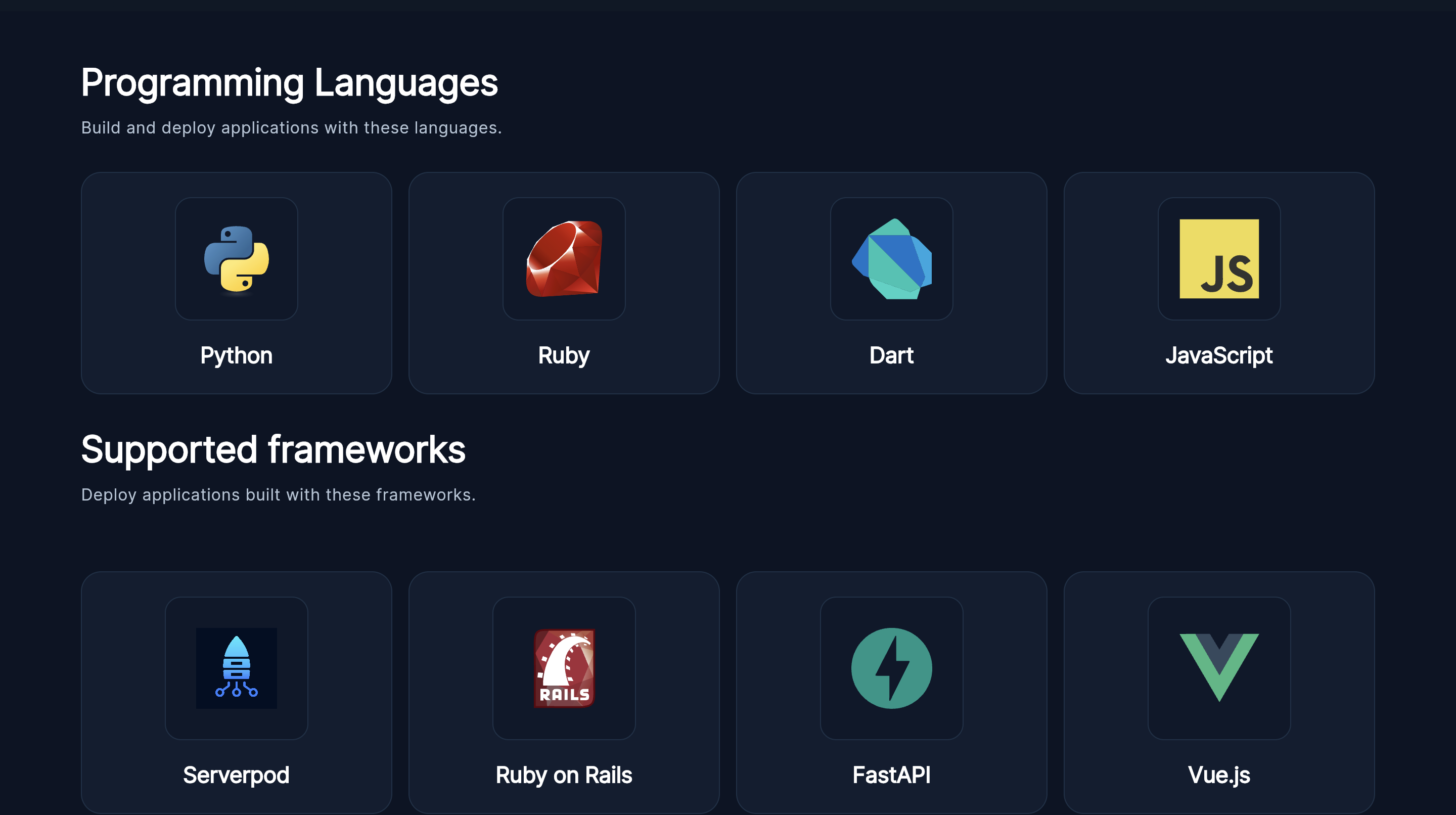
Task: Click the red Ruby gem icon
Action: 564,259
